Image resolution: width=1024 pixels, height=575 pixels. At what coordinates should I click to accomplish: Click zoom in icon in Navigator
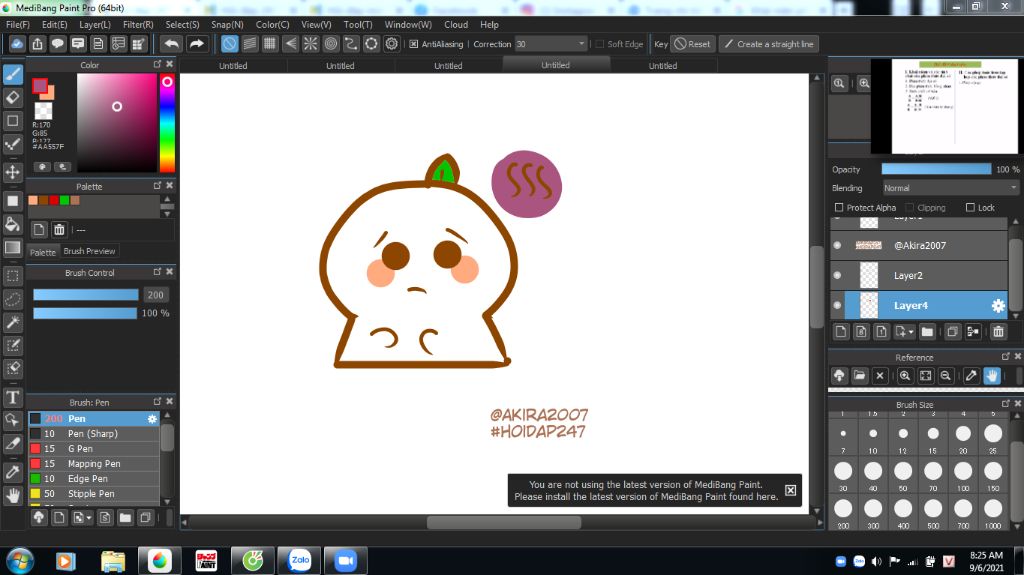[x=864, y=84]
